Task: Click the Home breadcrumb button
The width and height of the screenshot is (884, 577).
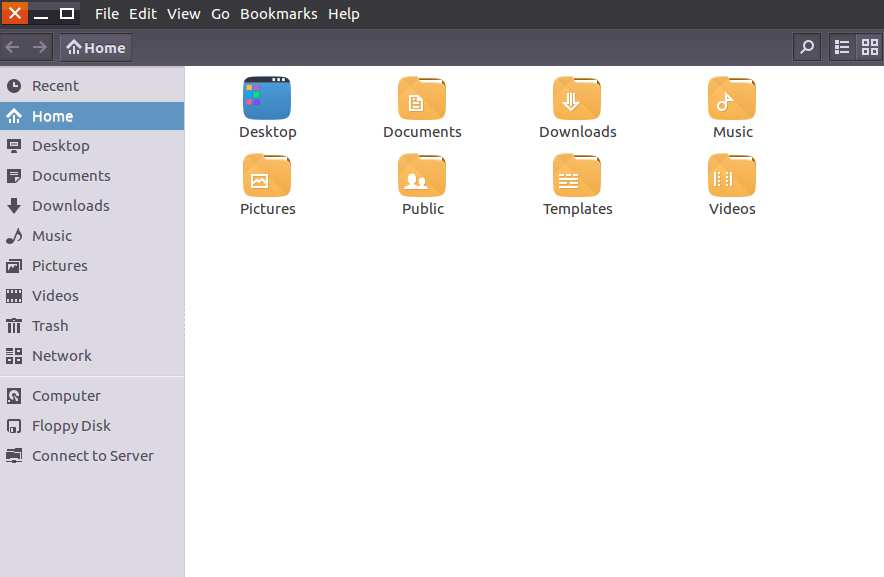Action: click(95, 47)
